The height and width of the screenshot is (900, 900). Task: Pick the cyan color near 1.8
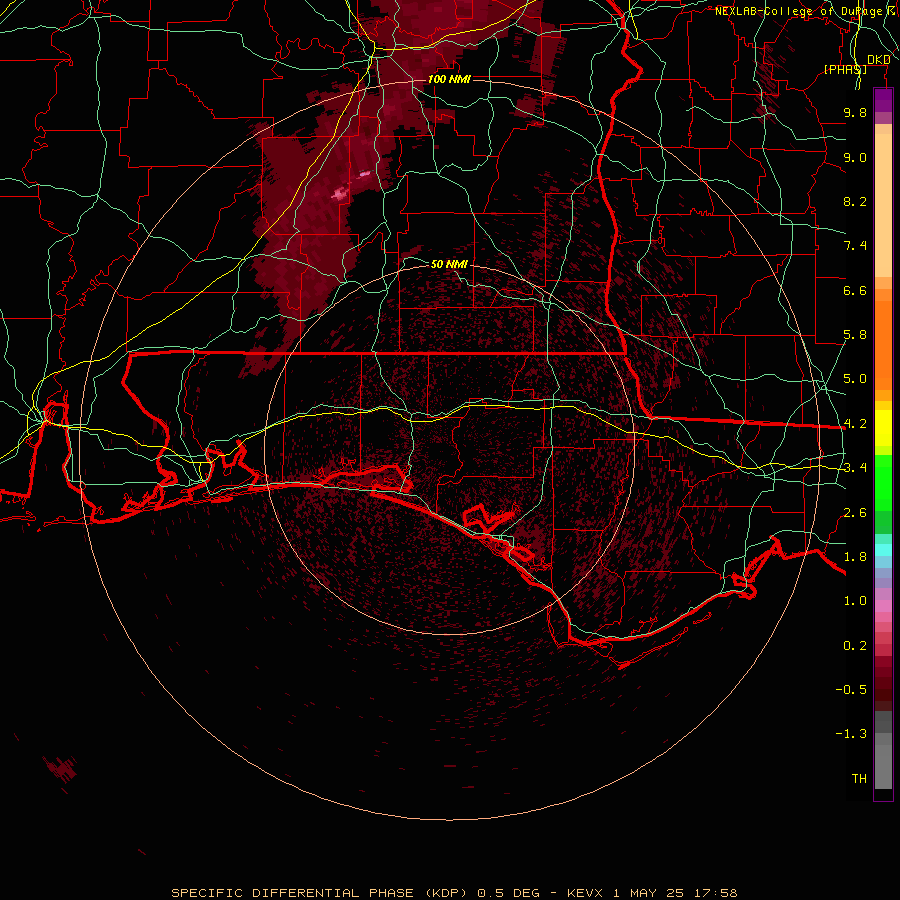[883, 550]
